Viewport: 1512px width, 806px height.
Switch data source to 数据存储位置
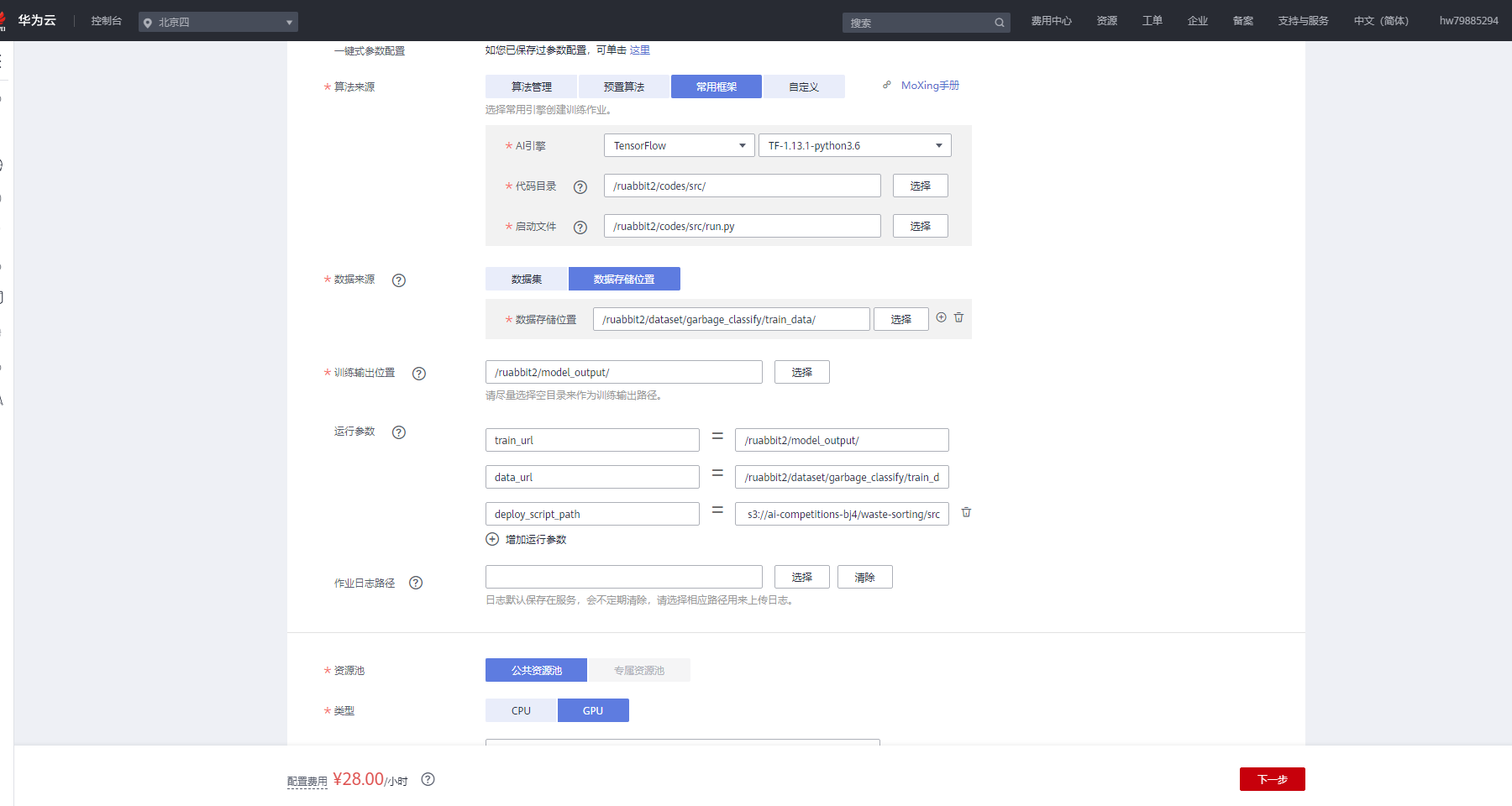click(x=624, y=279)
